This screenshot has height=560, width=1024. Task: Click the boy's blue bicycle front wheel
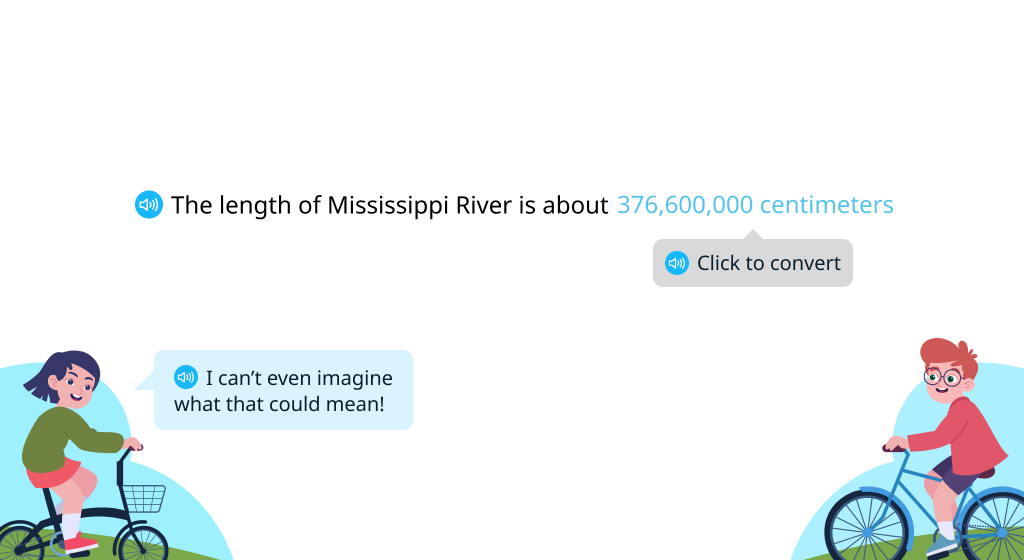866,530
